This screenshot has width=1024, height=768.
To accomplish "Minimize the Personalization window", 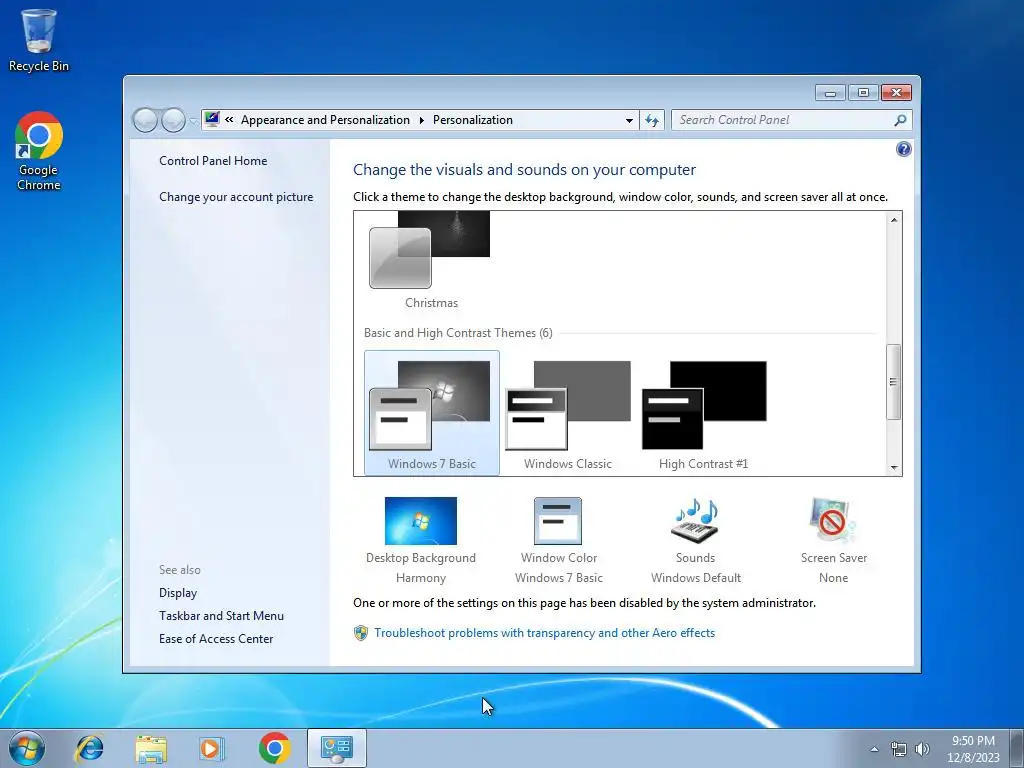I will [x=830, y=93].
